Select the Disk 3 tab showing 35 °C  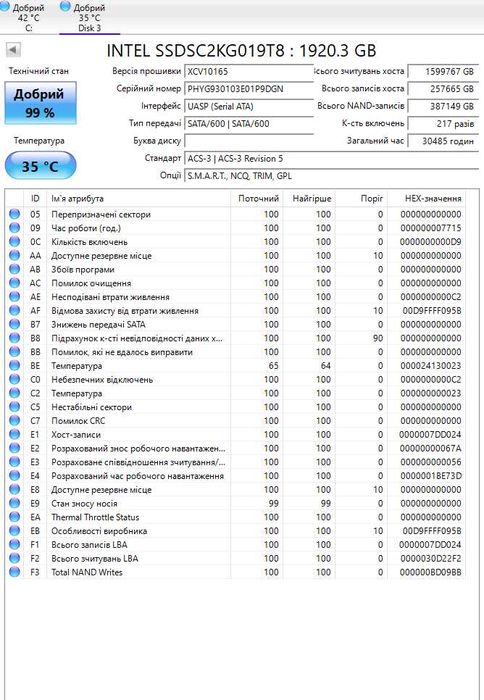(89, 18)
